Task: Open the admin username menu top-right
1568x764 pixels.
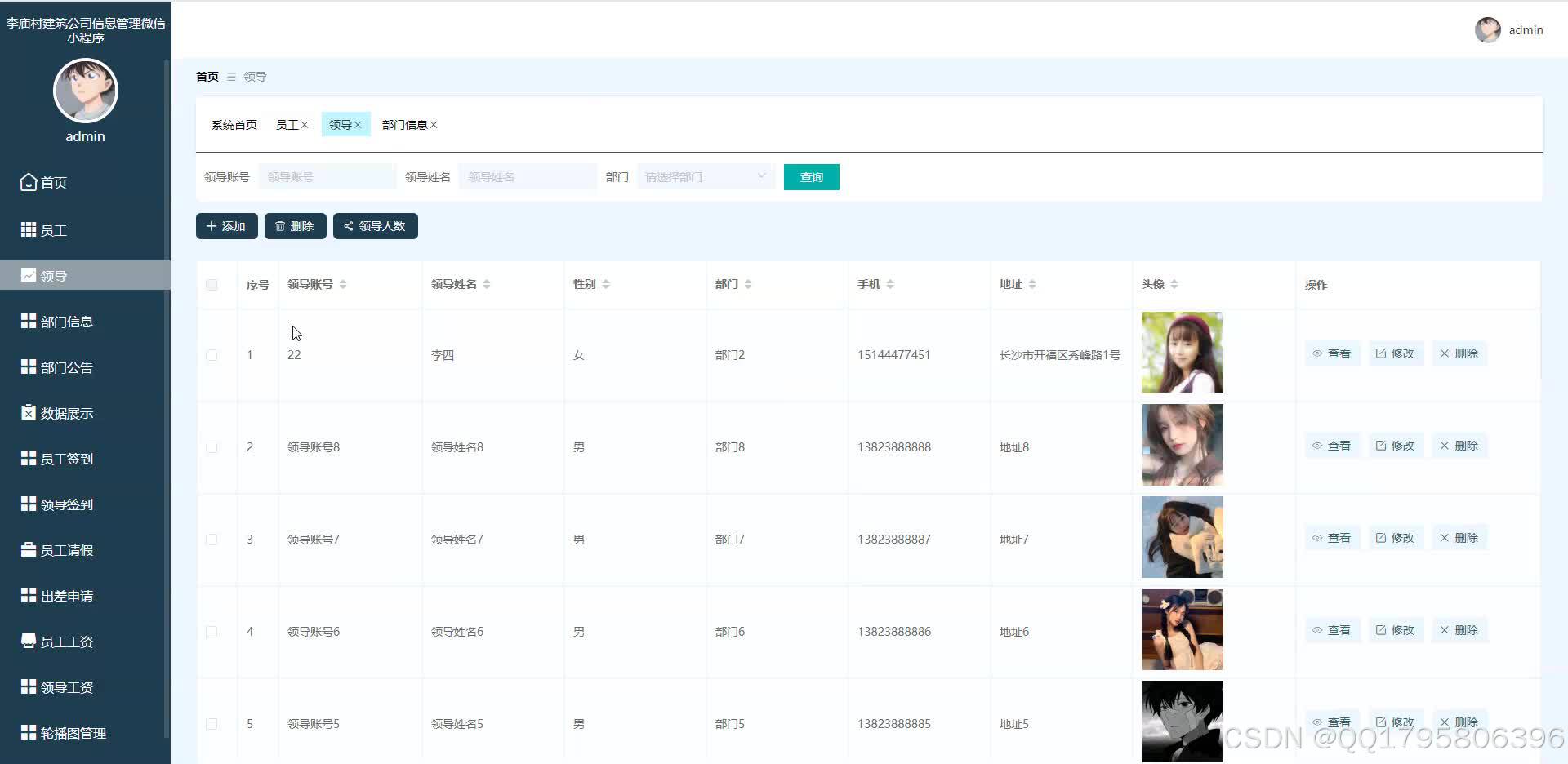Action: 1526,30
